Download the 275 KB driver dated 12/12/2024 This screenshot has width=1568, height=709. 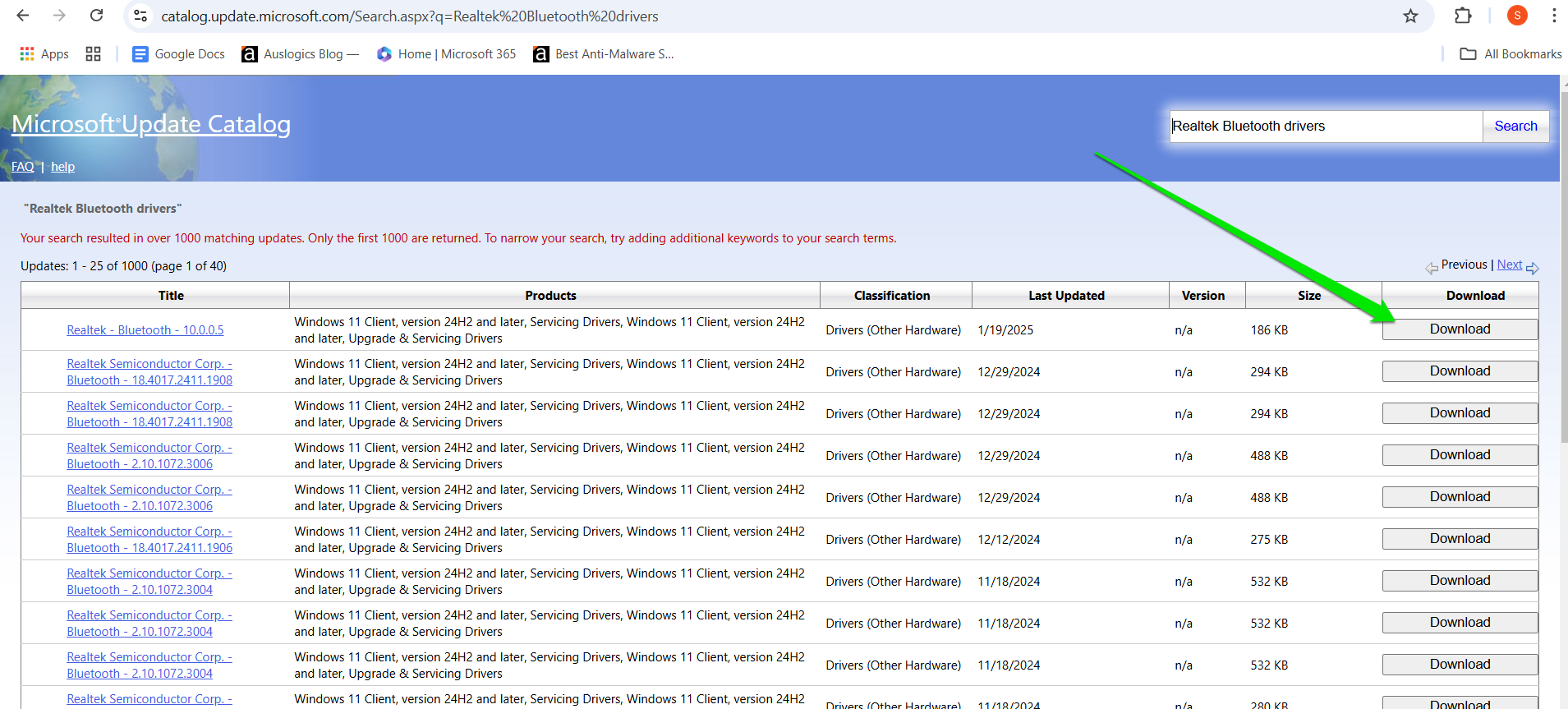[x=1460, y=539]
